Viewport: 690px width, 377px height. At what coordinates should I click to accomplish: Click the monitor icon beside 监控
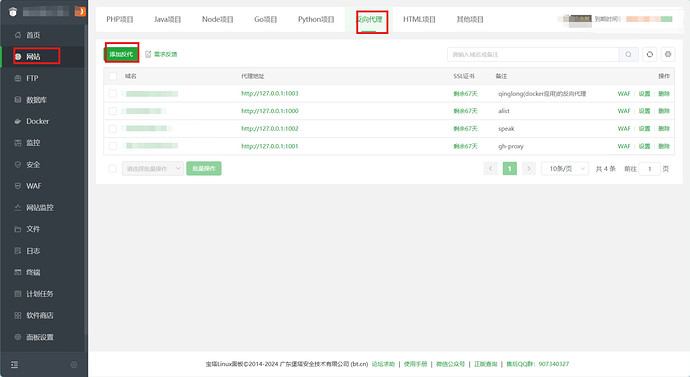click(18, 143)
